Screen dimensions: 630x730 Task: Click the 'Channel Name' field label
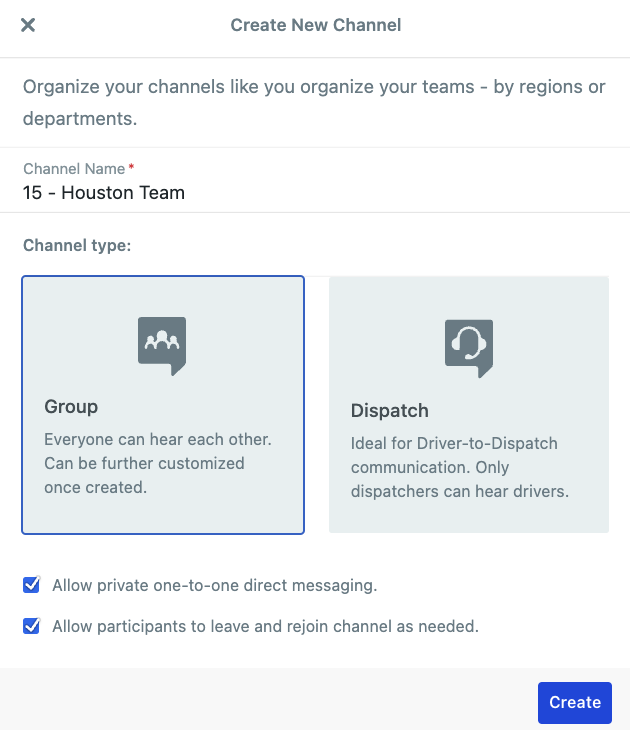pos(75,169)
